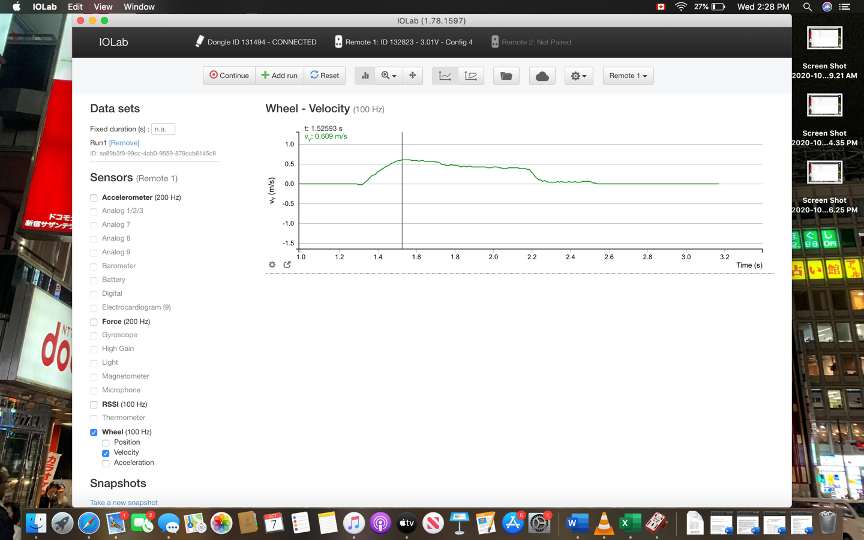Open VLC from the Dock
This screenshot has width=864, height=540.
point(604,523)
